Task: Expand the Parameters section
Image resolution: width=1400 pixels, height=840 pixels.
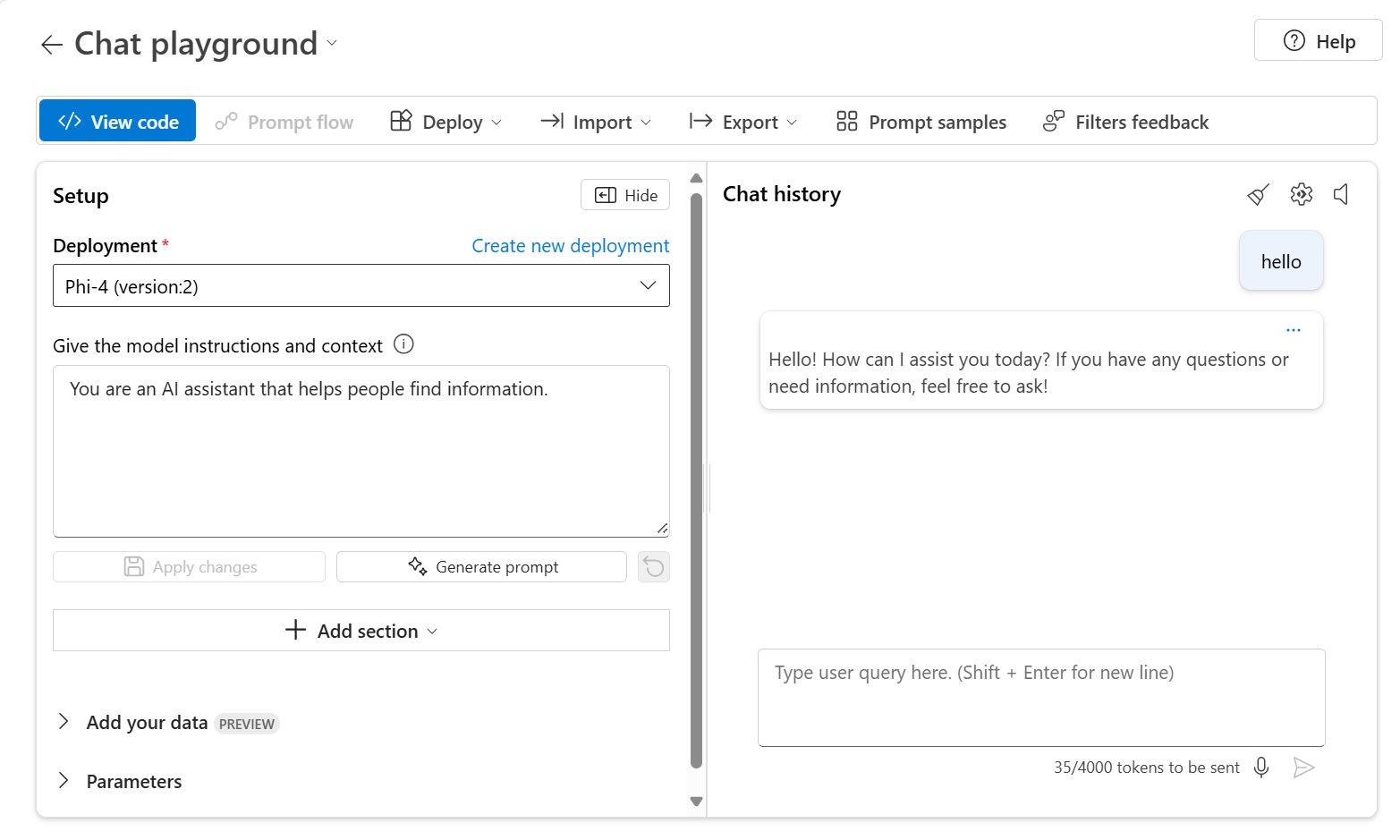Action: pyautogui.click(x=64, y=781)
